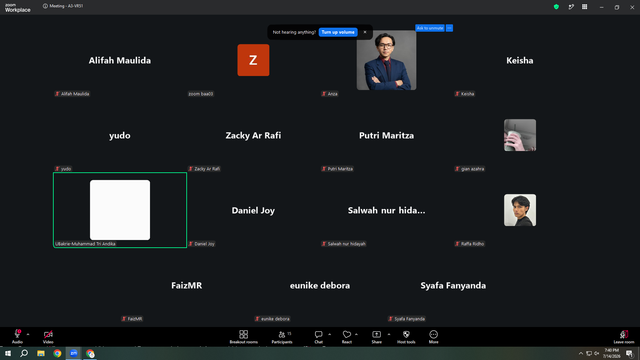Viewport: 640px width, 360px height.
Task: Click Zoom Workplace logo
Action: [x=18, y=8]
